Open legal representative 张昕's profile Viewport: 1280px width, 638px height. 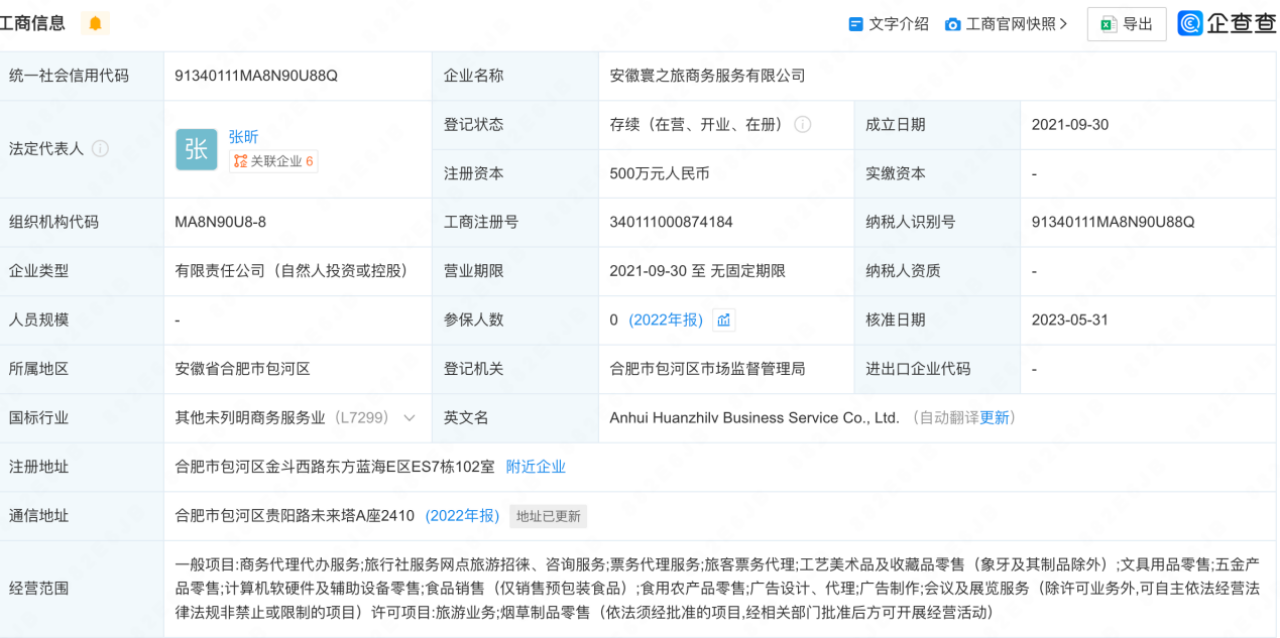[x=243, y=137]
